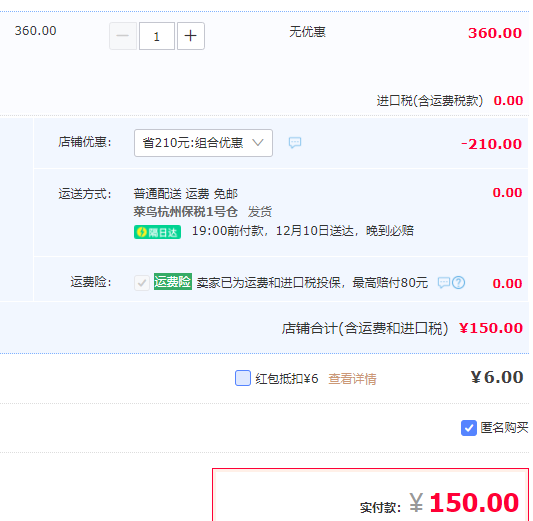
Task: Click the green 运费险 tag label
Action: pyautogui.click(x=173, y=282)
